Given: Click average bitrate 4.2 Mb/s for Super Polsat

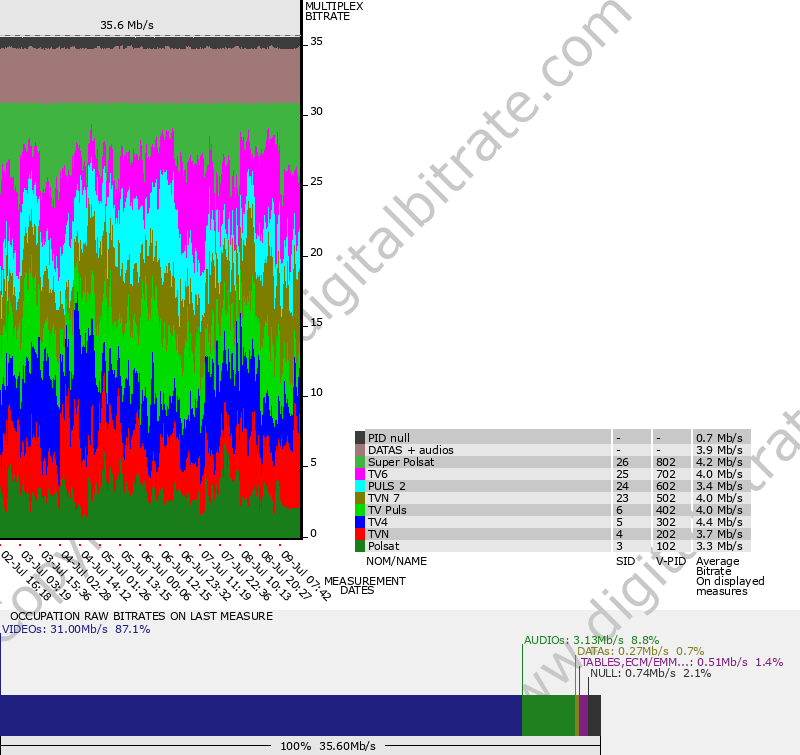Looking at the screenshot, I should [x=719, y=462].
